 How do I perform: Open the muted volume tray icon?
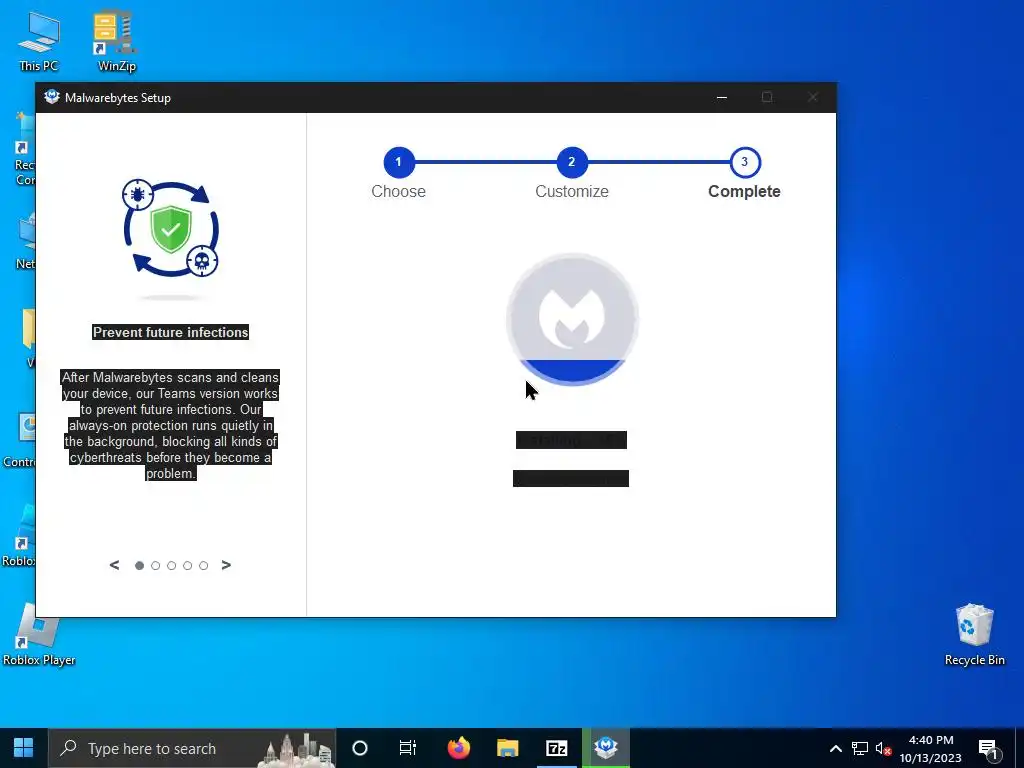tap(883, 748)
